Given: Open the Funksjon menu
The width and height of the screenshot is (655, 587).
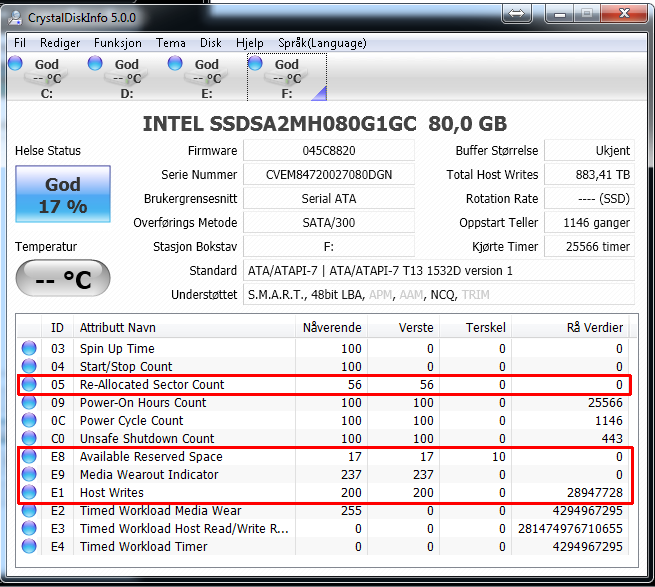Looking at the screenshot, I should tap(117, 43).
